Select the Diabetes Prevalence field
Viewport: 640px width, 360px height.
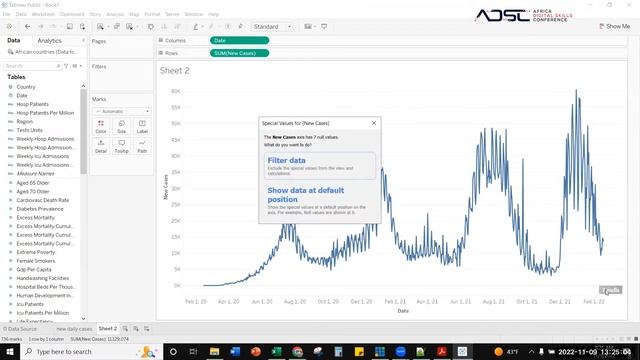click(40, 209)
